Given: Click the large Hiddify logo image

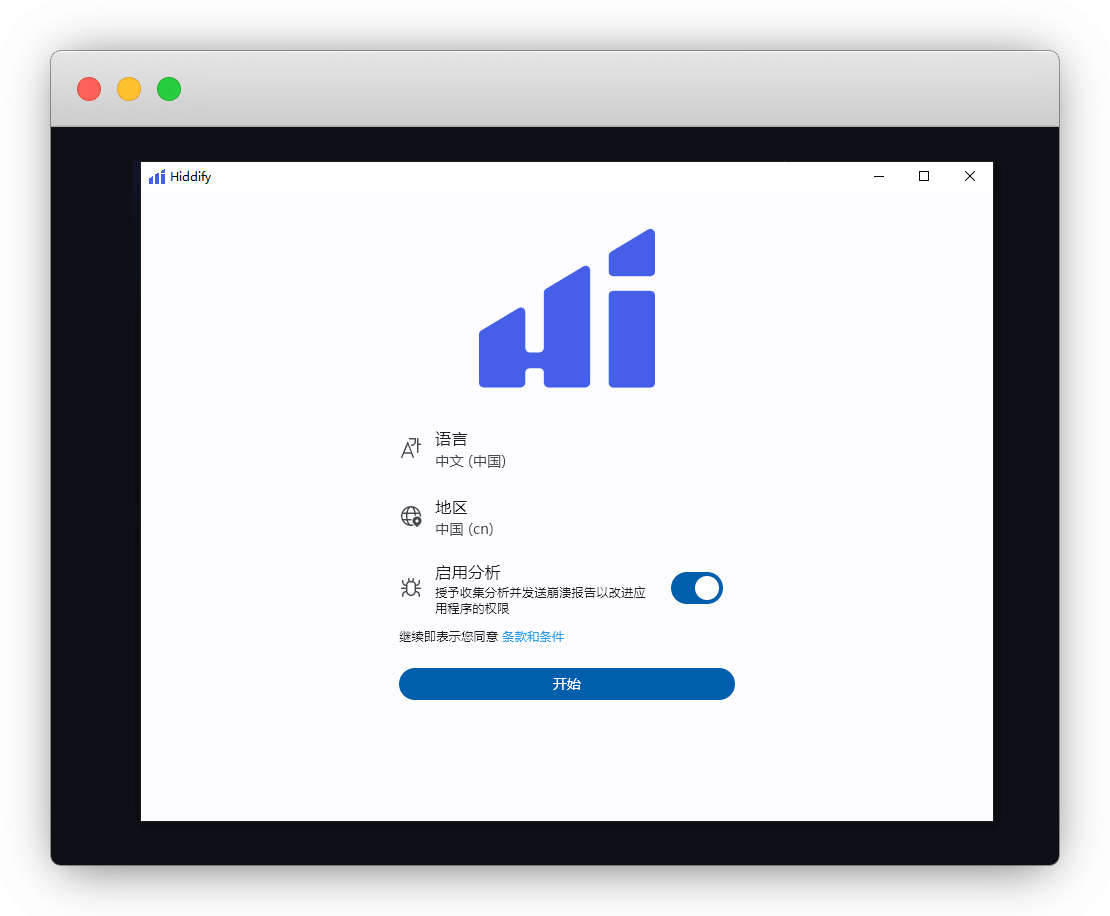Looking at the screenshot, I should (567, 308).
